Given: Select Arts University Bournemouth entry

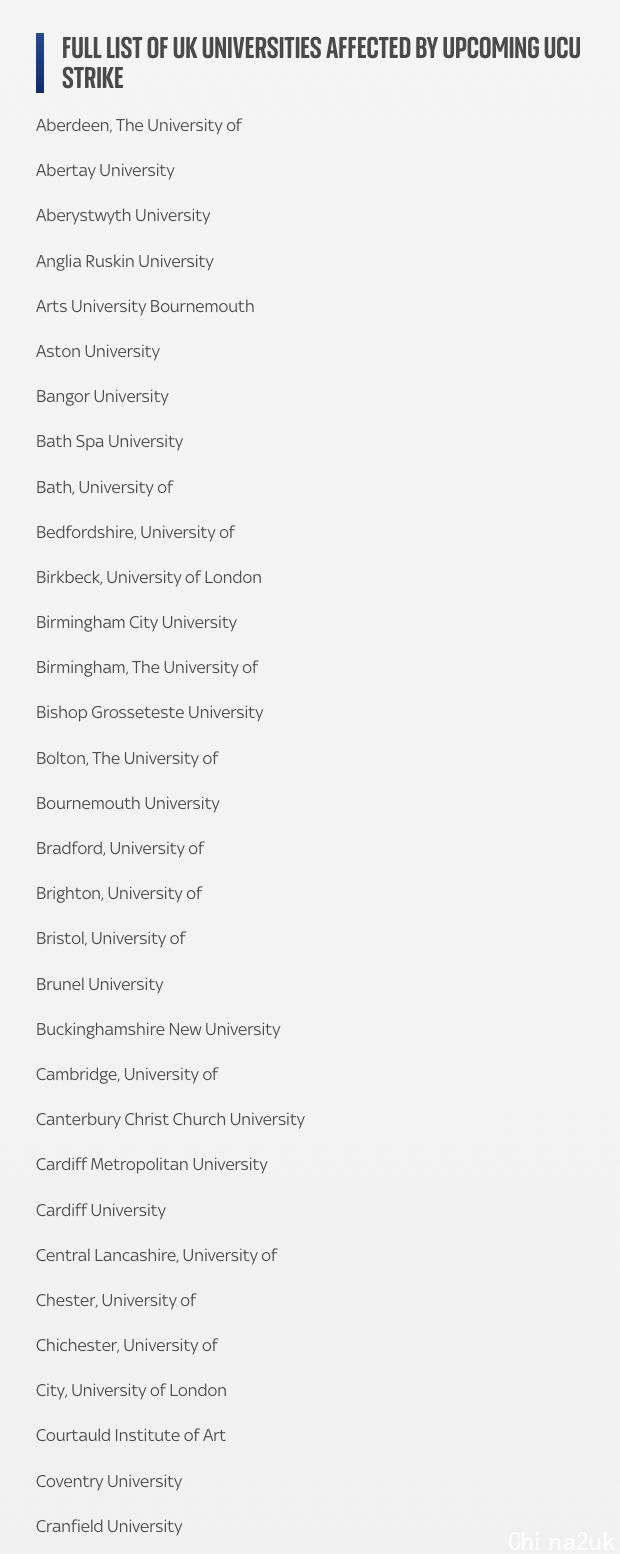Looking at the screenshot, I should pyautogui.click(x=145, y=306).
